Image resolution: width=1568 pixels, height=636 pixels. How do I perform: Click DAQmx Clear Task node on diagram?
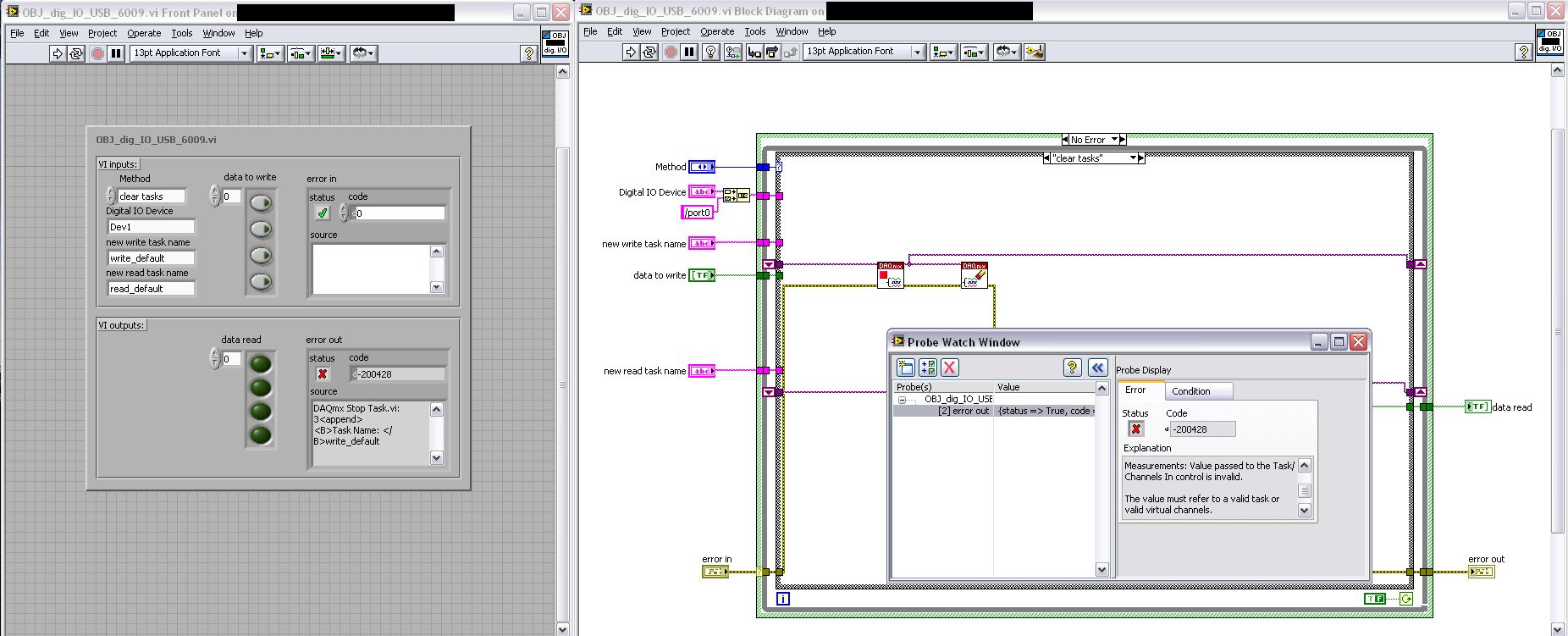pyautogui.click(x=974, y=275)
